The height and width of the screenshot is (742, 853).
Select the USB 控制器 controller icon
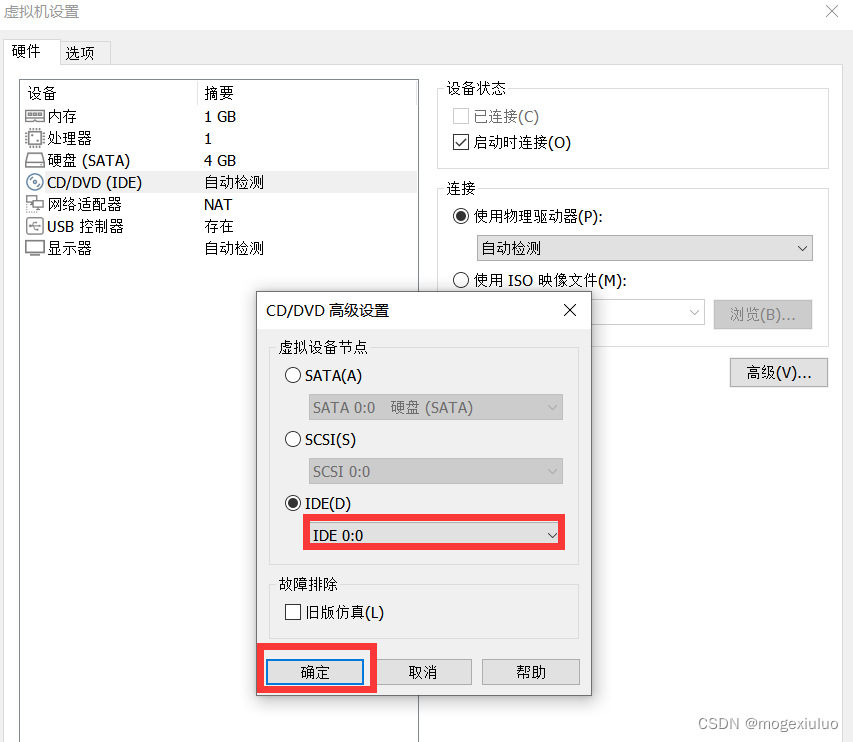pos(35,226)
